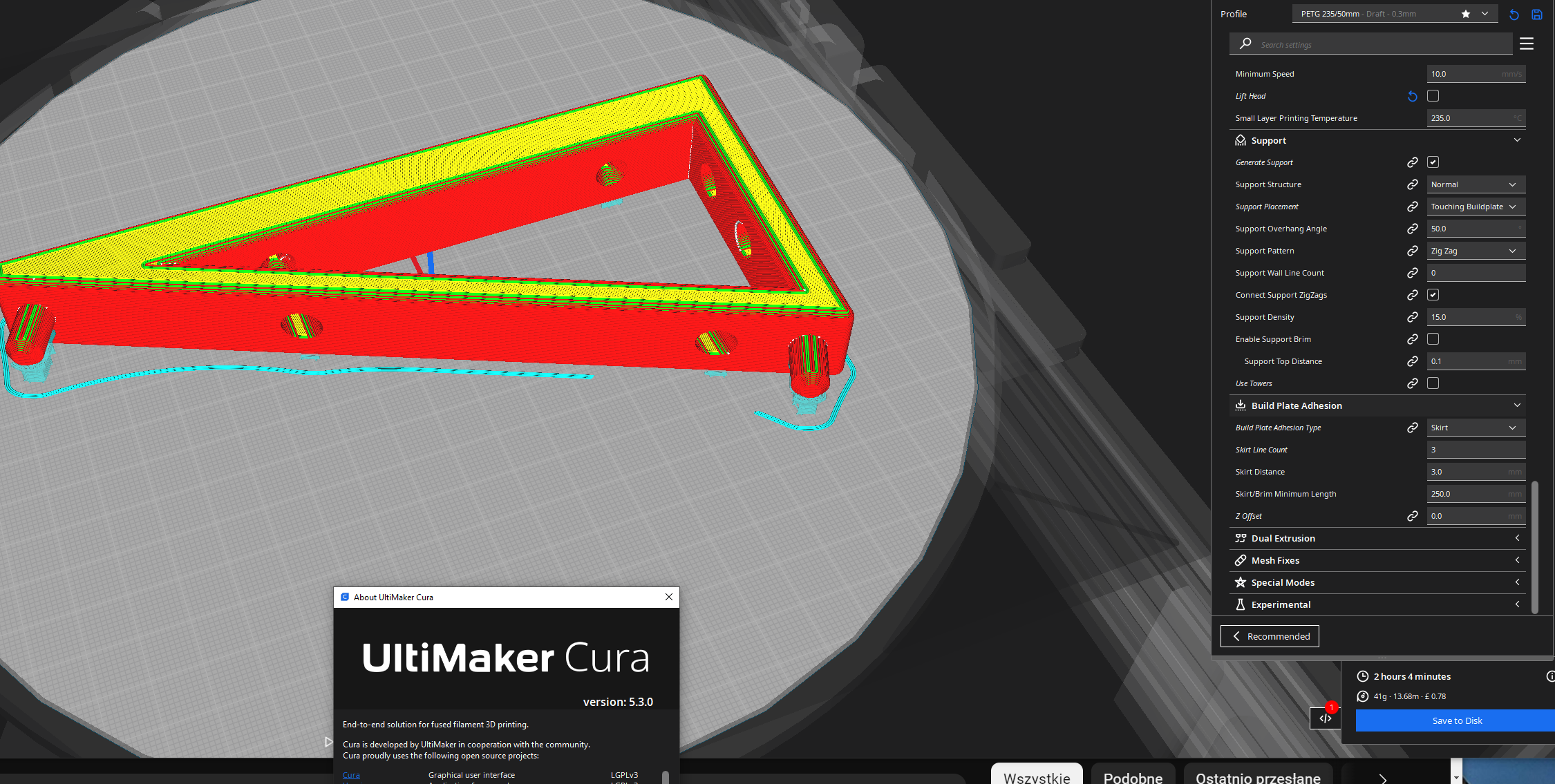Image resolution: width=1555 pixels, height=784 pixels.
Task: Open Build Plate Adhesion Type dropdown
Action: coord(1476,428)
